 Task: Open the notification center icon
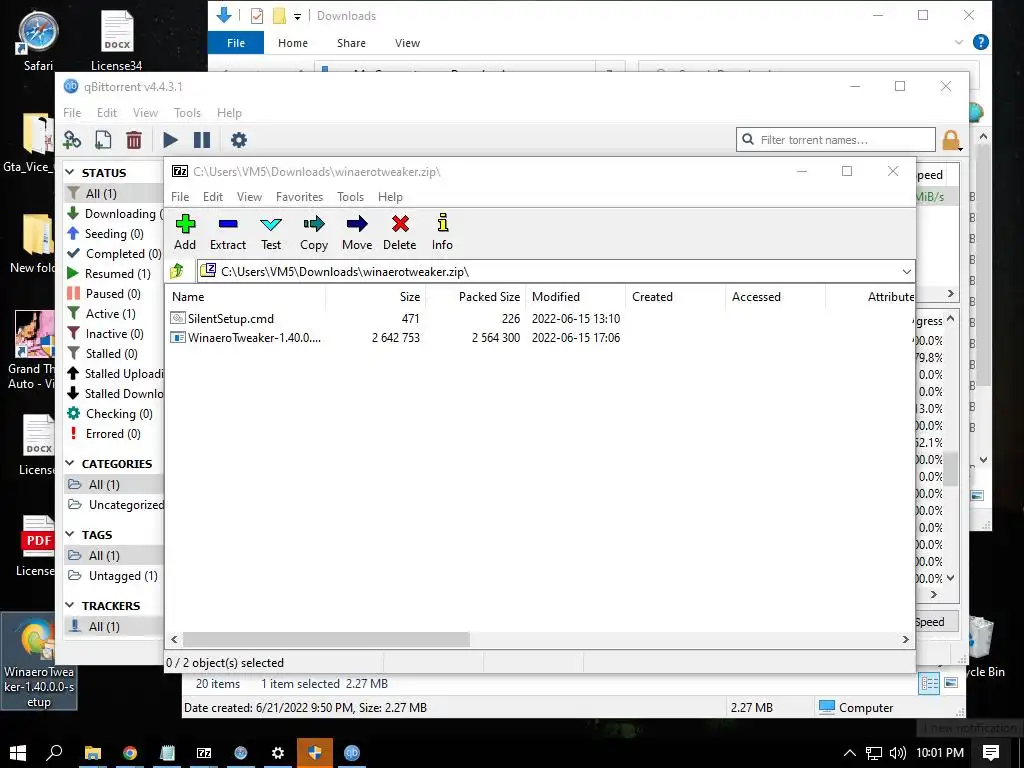click(x=991, y=753)
